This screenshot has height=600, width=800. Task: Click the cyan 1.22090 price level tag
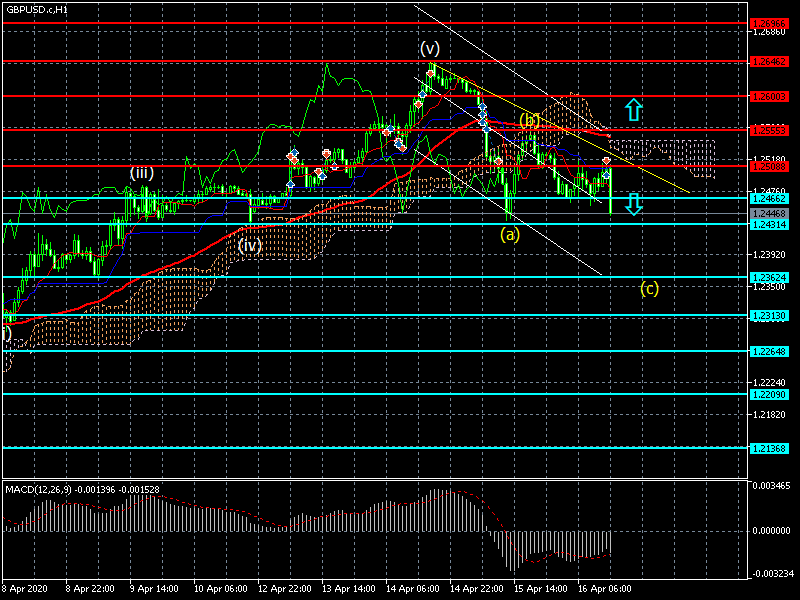pyautogui.click(x=769, y=394)
